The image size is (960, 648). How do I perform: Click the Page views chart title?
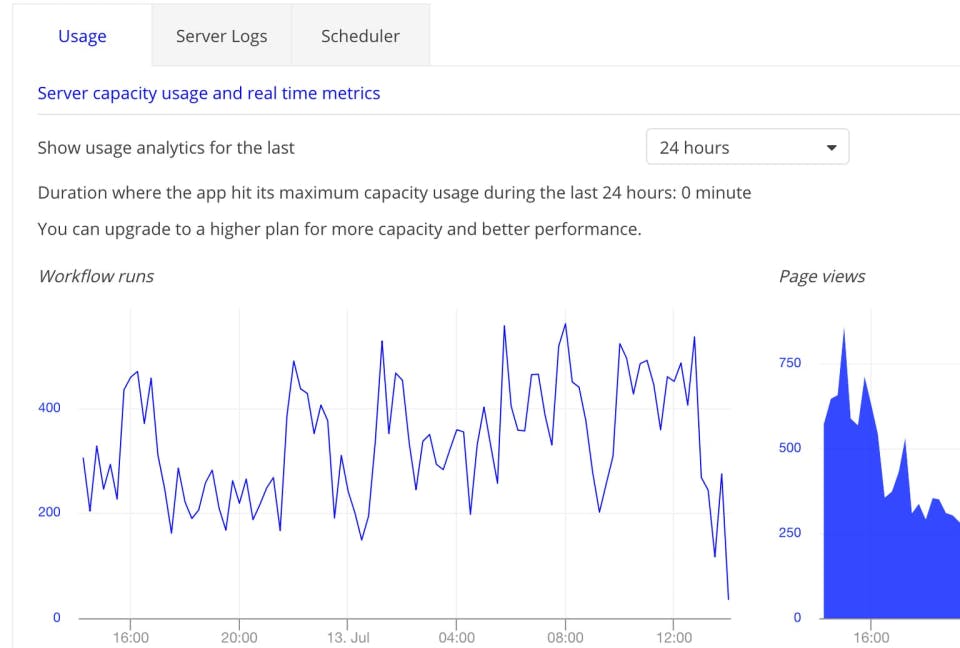click(822, 276)
